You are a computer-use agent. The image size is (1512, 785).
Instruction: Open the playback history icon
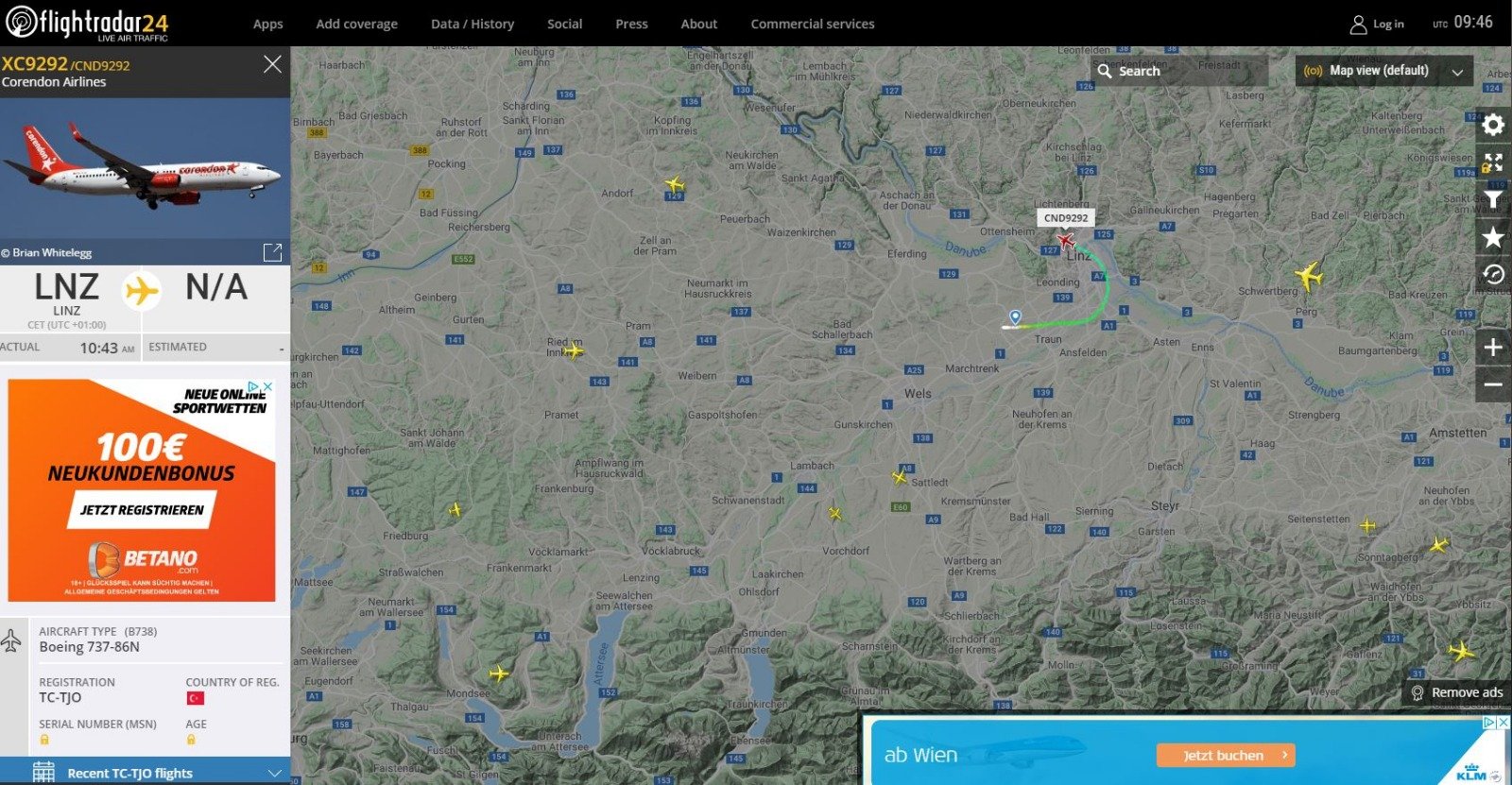(1492, 275)
